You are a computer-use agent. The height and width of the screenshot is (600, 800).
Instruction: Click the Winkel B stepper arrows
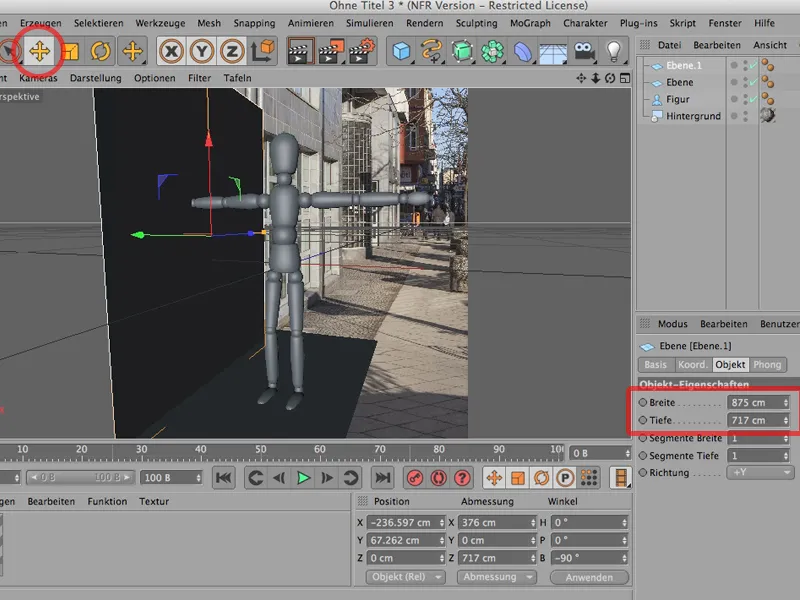coord(624,558)
